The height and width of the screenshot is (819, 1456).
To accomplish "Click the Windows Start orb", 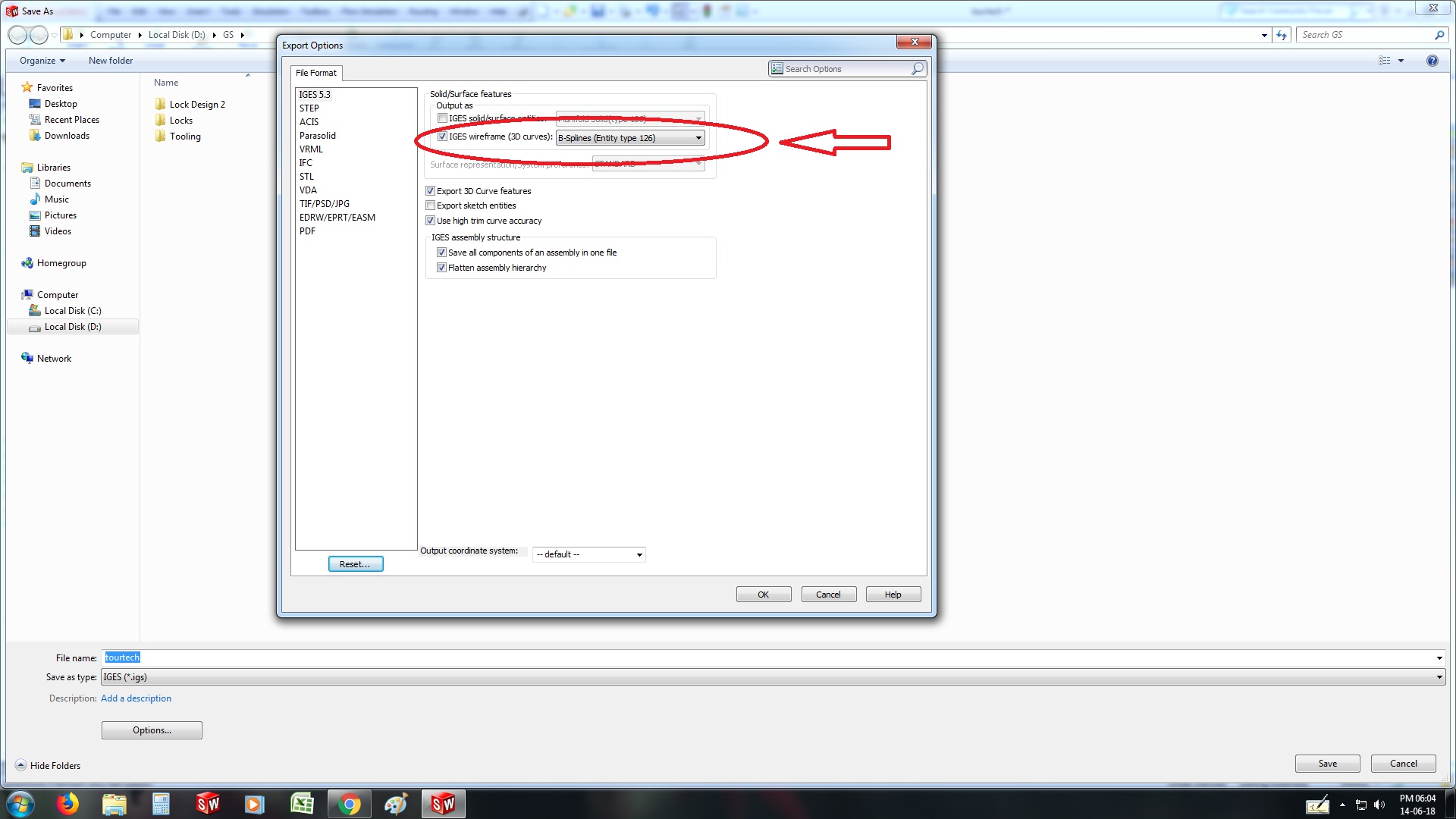I will (20, 804).
